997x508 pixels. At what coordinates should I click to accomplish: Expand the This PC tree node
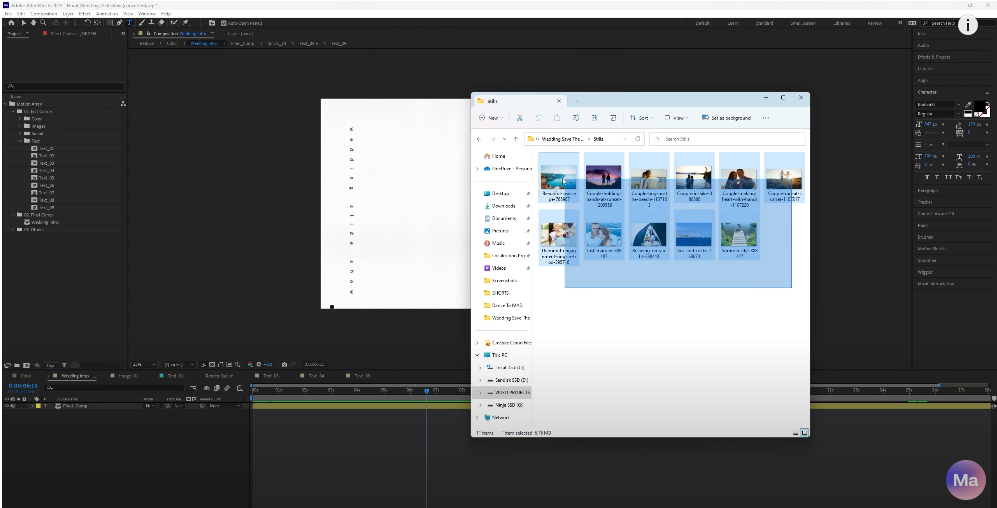tap(477, 355)
